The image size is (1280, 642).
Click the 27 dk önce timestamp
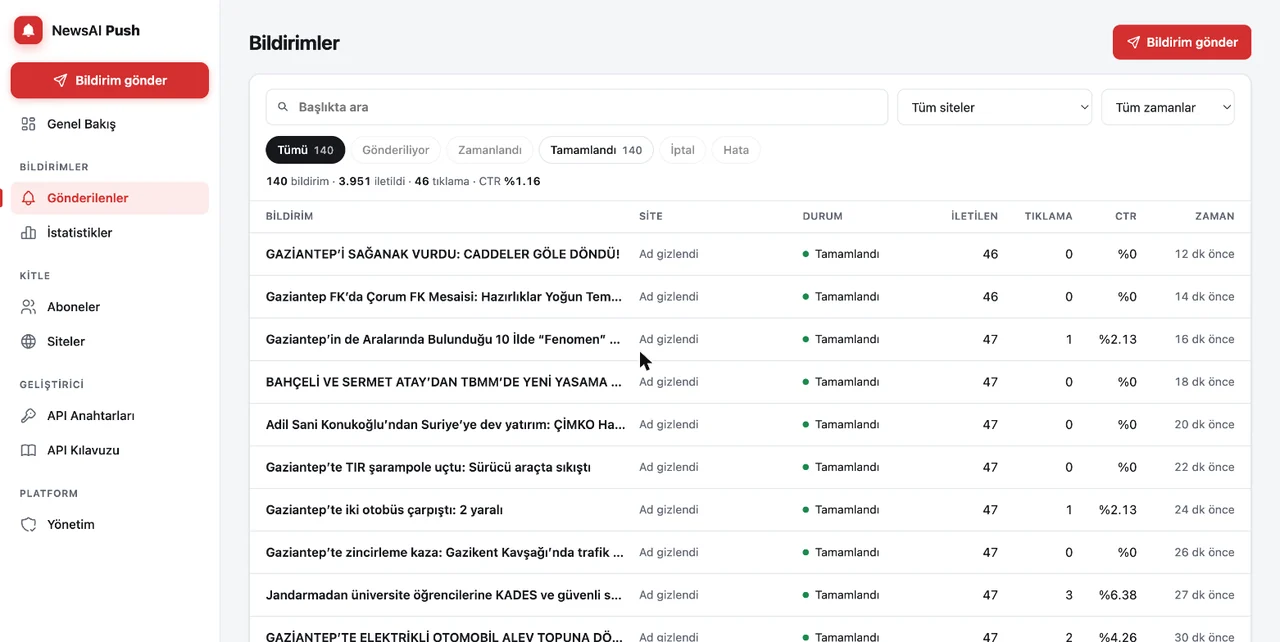coord(1205,595)
